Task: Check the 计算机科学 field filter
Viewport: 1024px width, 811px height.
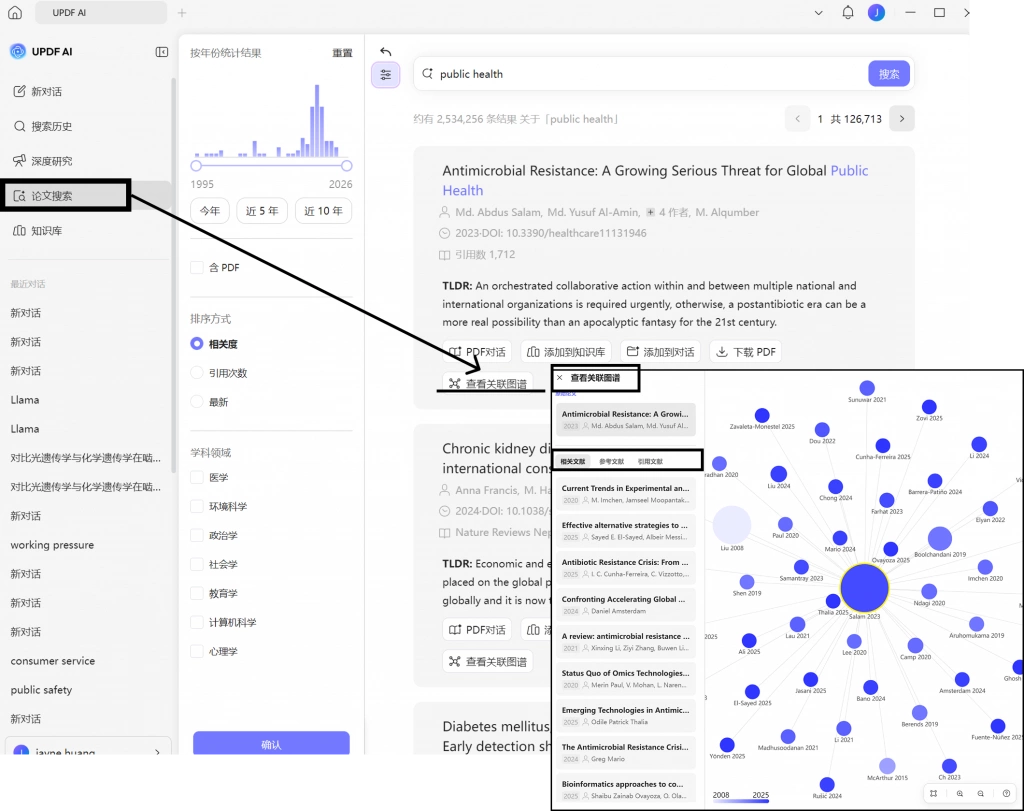Action: pos(197,622)
